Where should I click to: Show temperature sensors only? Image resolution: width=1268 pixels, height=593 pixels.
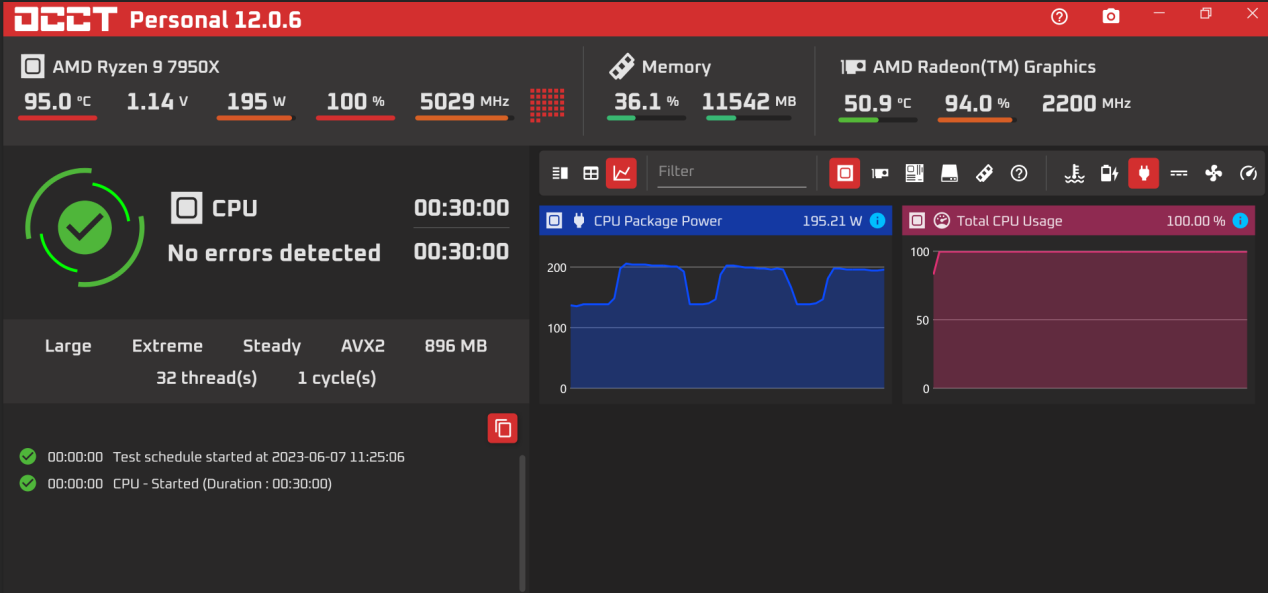tap(1075, 173)
